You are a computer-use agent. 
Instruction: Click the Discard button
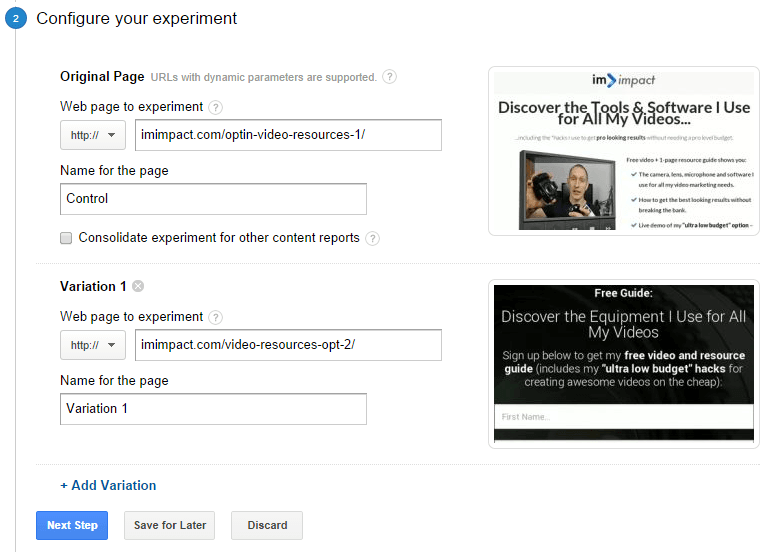coord(267,525)
